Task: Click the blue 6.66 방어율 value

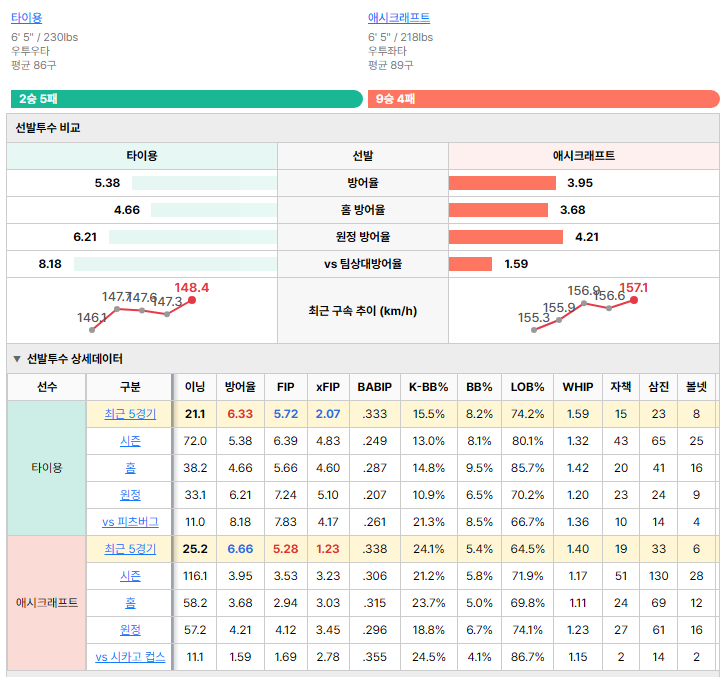Action: 240,549
